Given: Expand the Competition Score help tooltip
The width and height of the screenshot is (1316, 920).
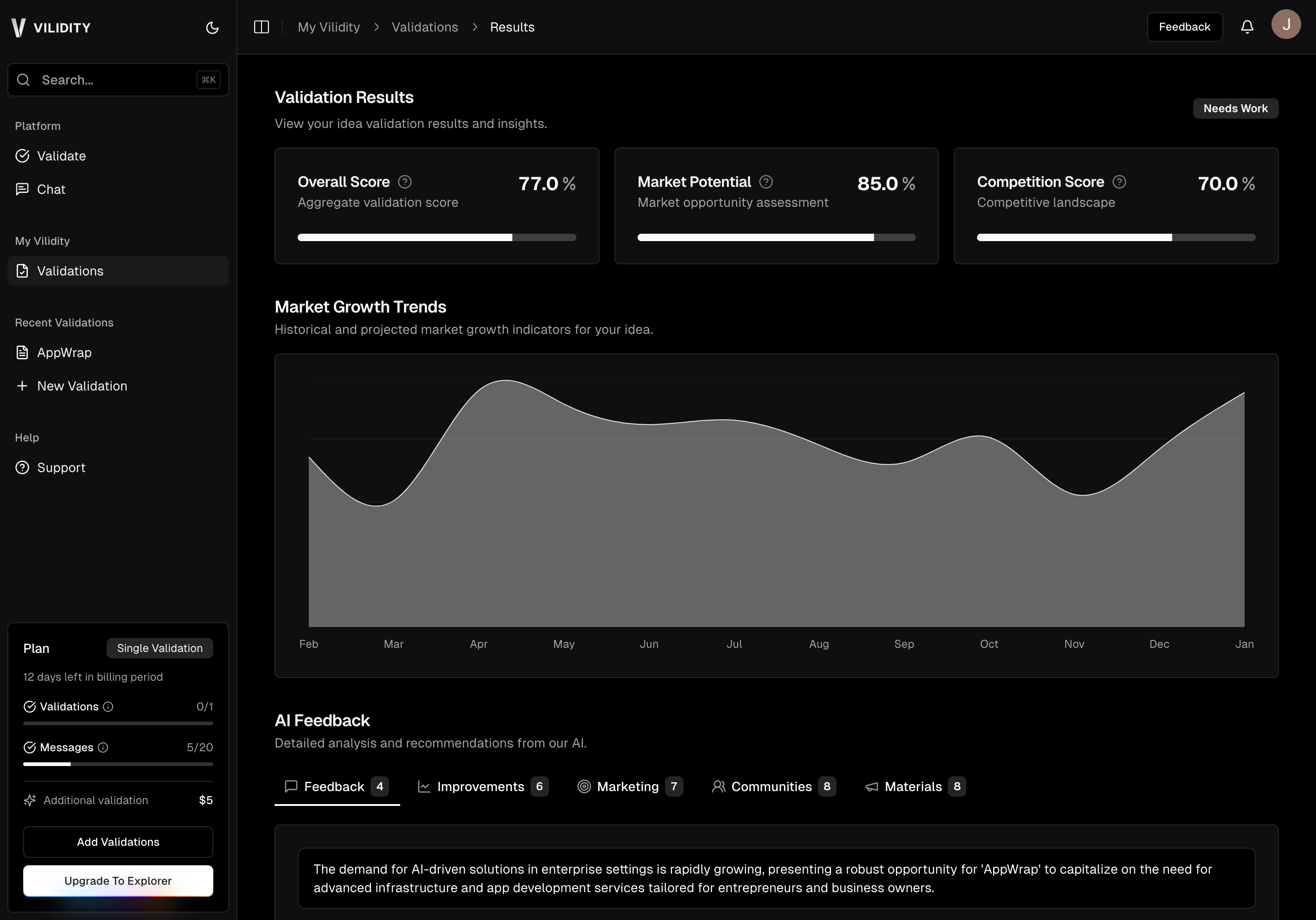Looking at the screenshot, I should pyautogui.click(x=1119, y=182).
